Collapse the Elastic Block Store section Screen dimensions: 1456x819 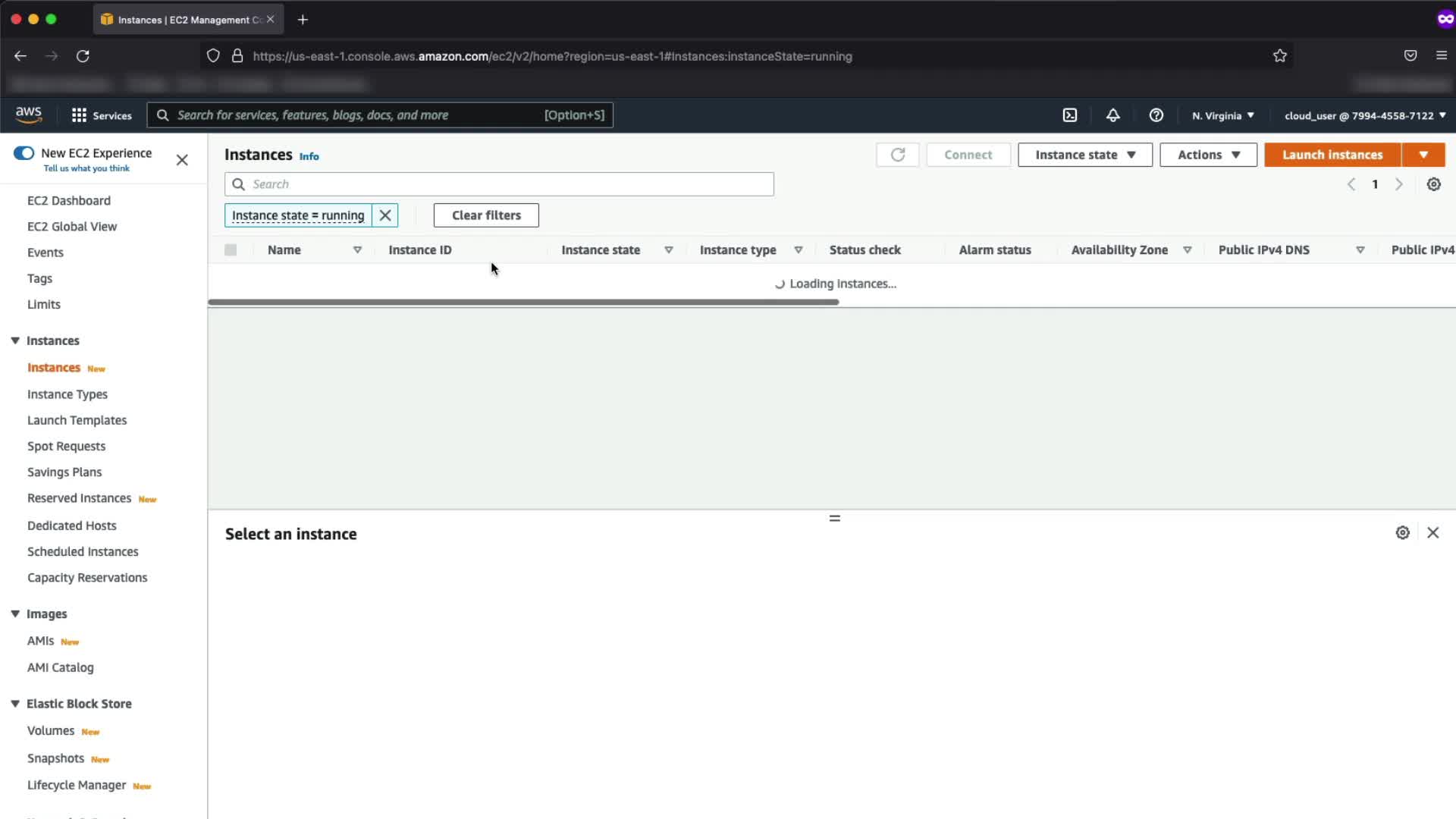tap(15, 704)
